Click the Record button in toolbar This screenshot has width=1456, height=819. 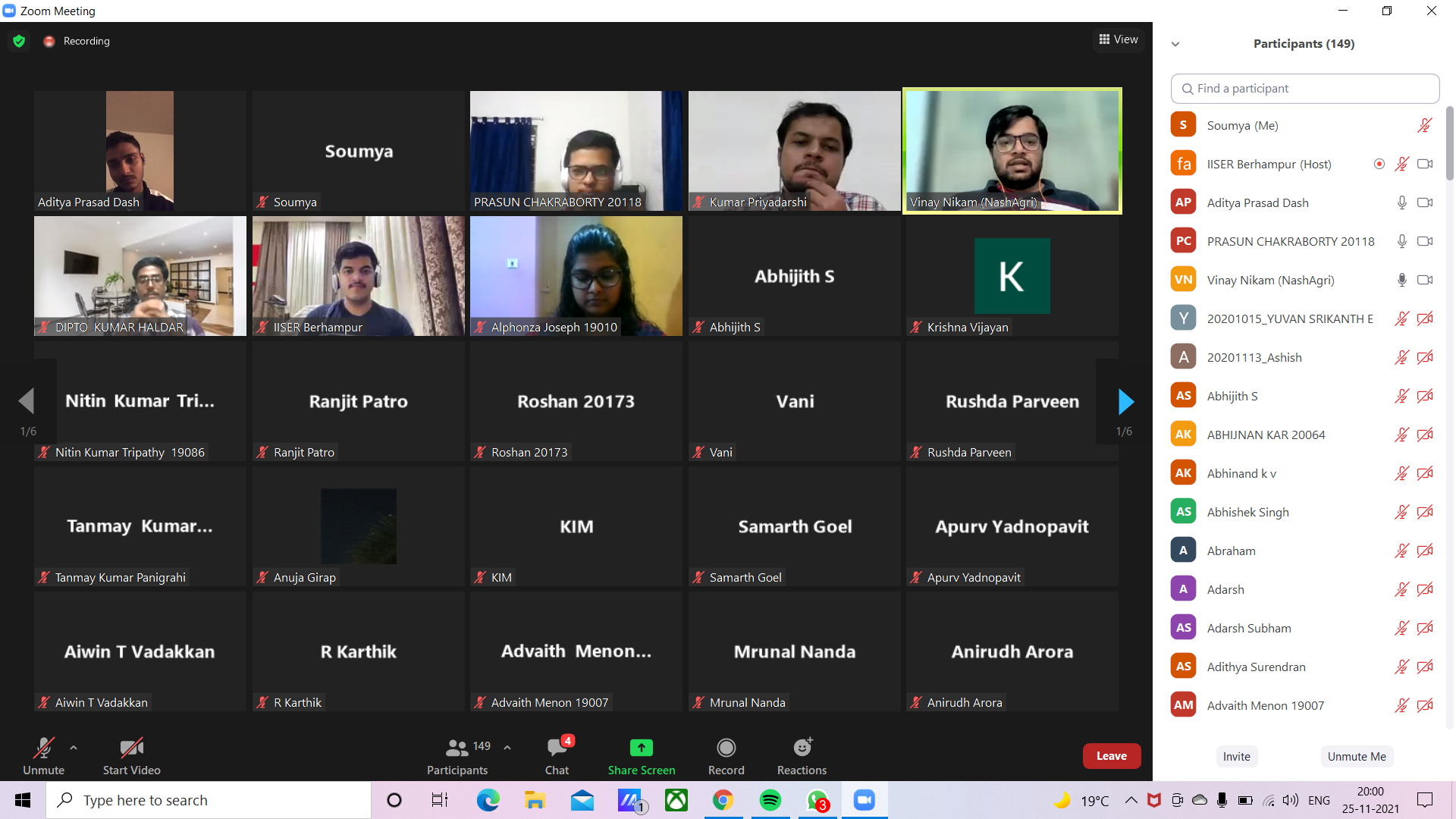coord(726,756)
